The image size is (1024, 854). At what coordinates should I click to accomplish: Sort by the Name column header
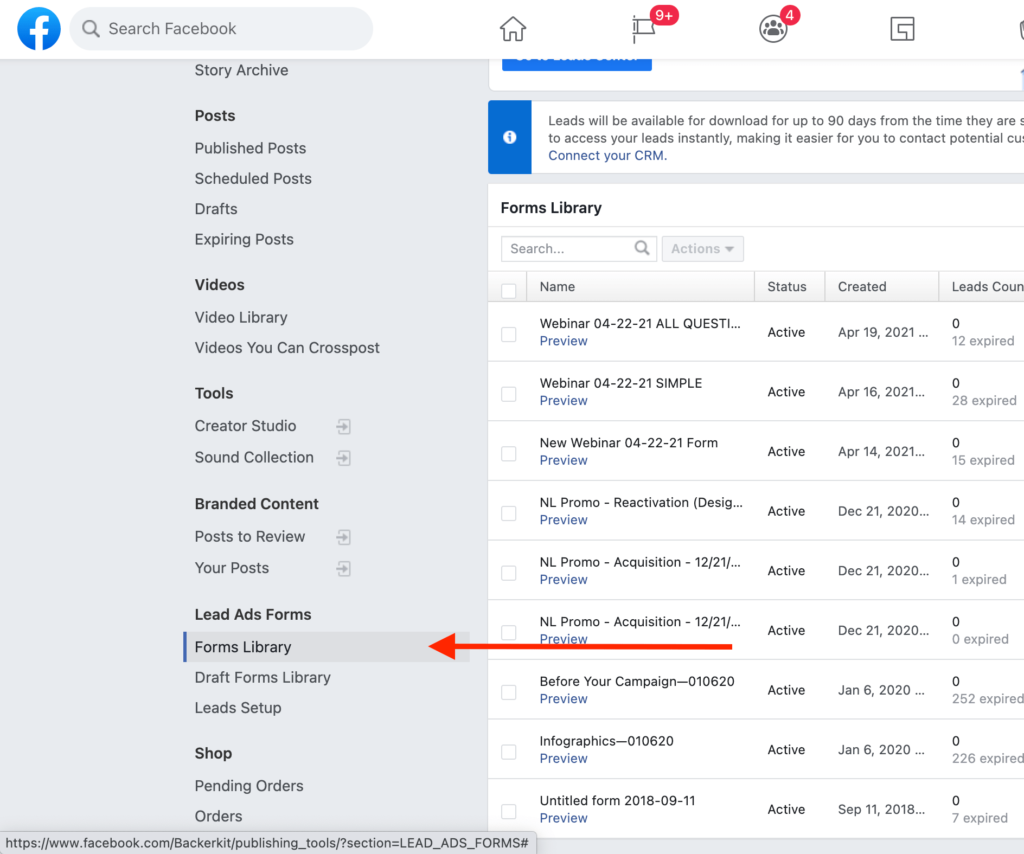pyautogui.click(x=641, y=287)
